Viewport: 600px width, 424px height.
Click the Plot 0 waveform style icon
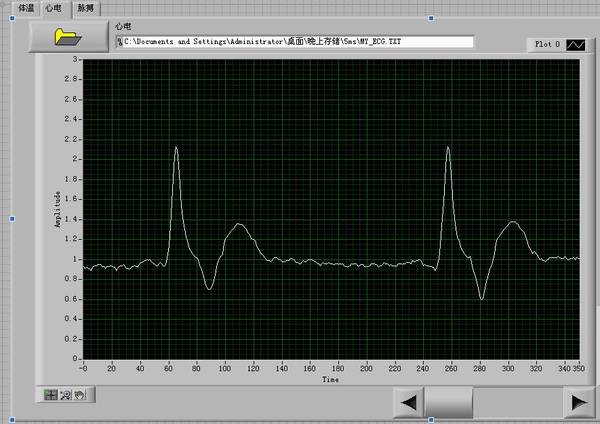point(576,45)
